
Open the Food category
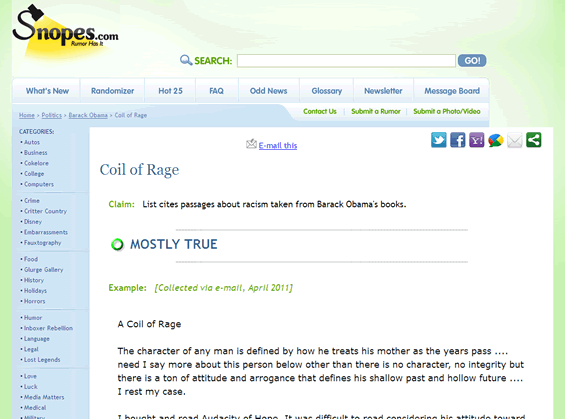(31, 259)
